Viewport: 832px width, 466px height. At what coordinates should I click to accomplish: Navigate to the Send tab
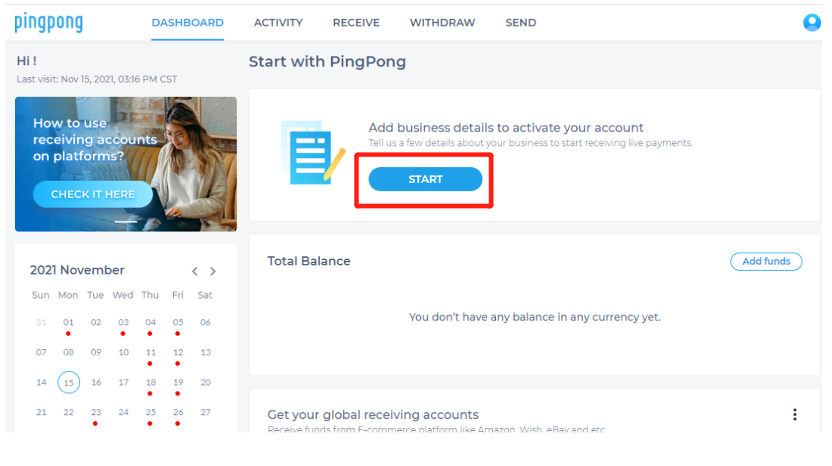point(520,22)
